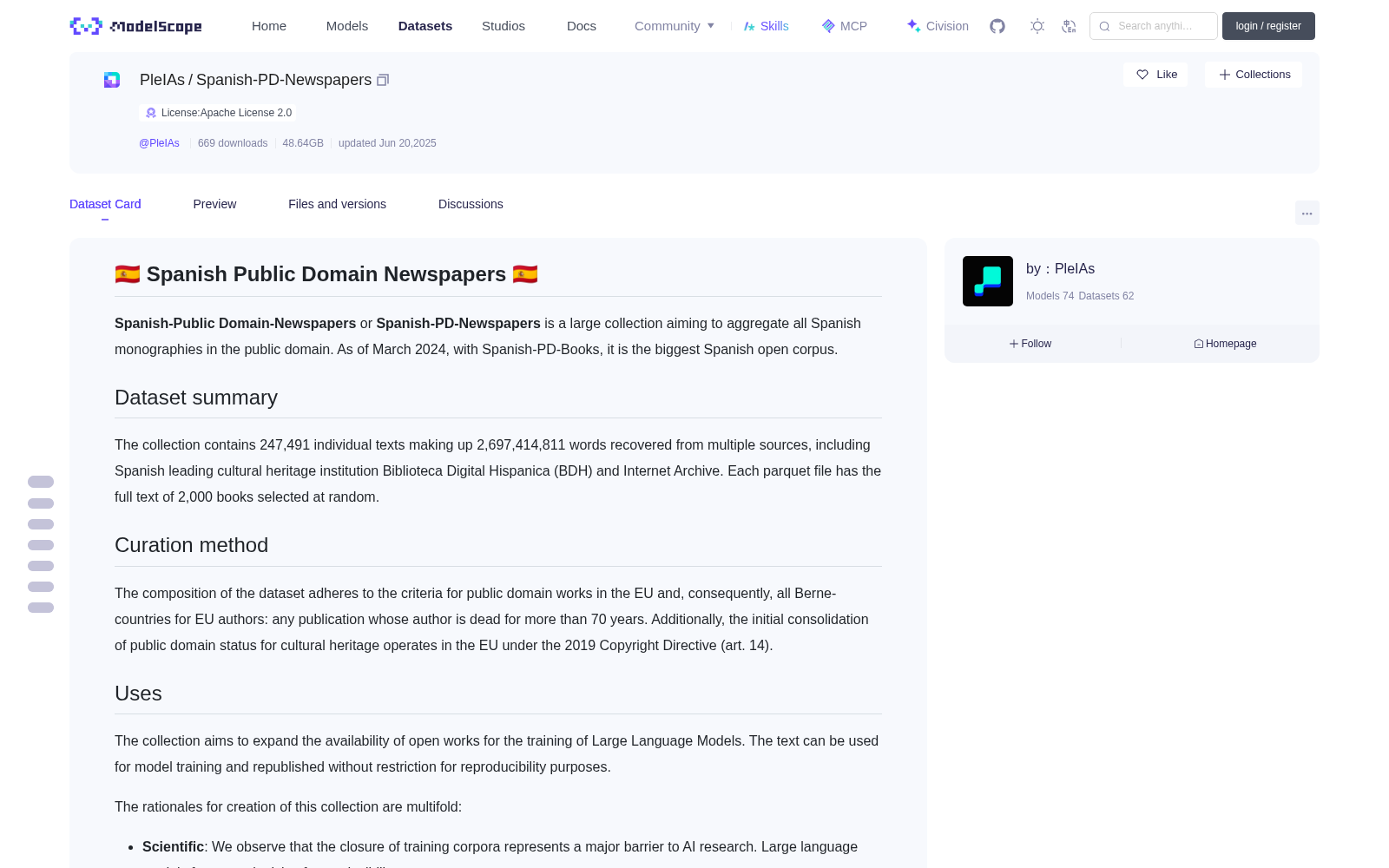Click the '669 downloads' stat
Image resolution: width=1389 pixels, height=868 pixels.
233,143
